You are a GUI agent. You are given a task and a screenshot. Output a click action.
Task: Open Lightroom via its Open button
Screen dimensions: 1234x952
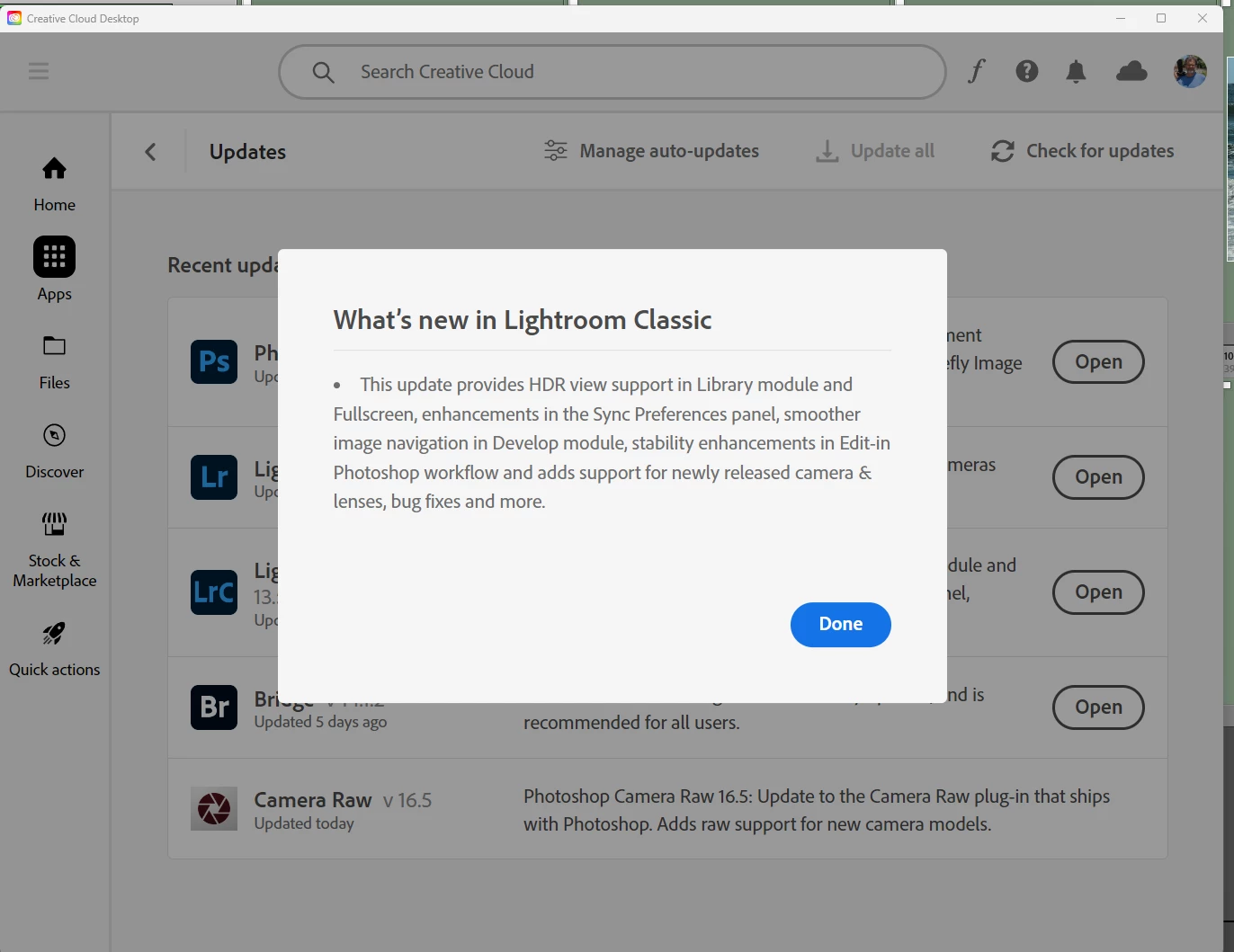pos(1098,476)
